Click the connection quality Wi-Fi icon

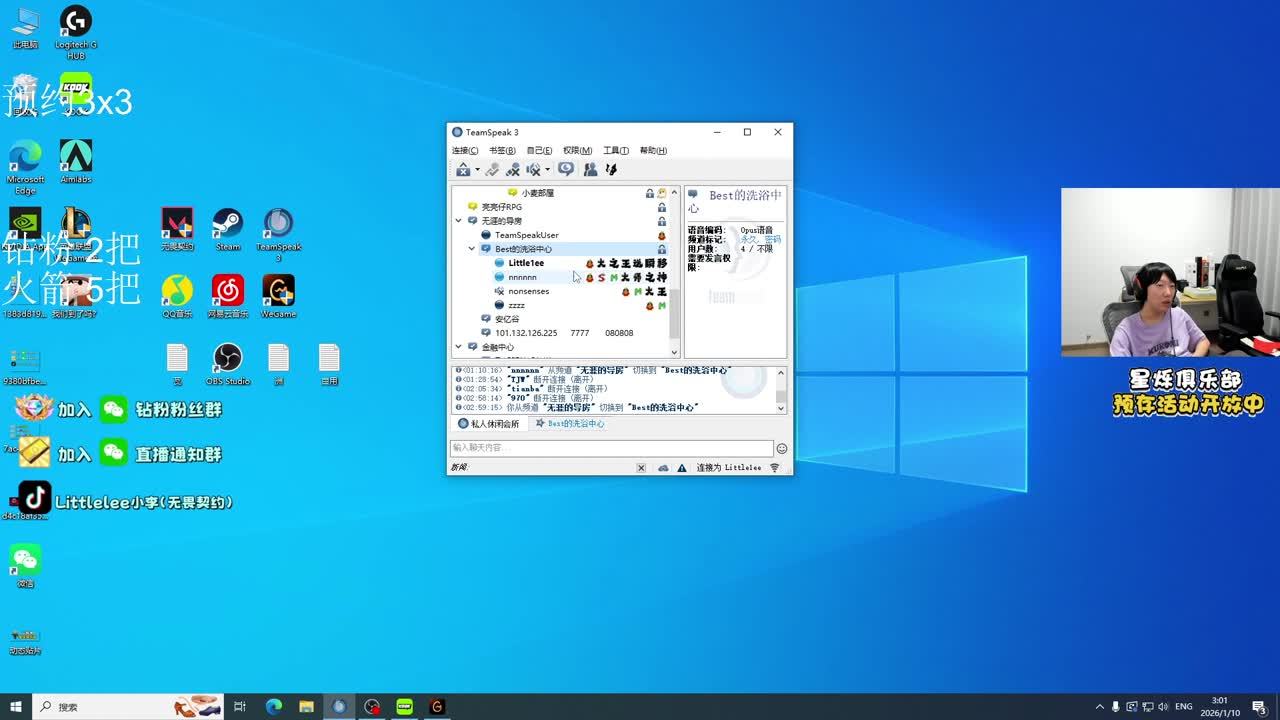pos(774,468)
